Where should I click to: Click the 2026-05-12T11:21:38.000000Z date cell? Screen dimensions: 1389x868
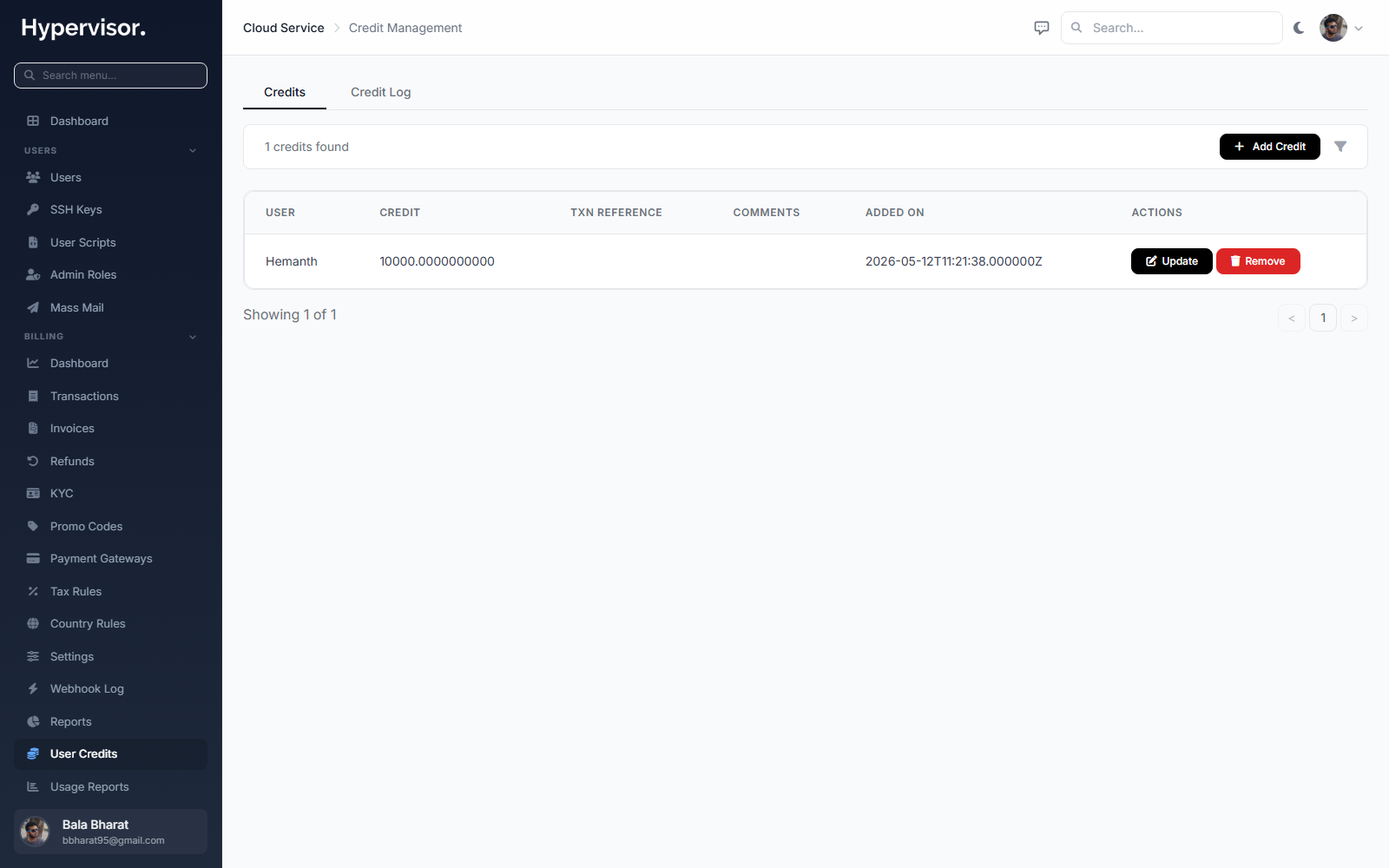(954, 261)
